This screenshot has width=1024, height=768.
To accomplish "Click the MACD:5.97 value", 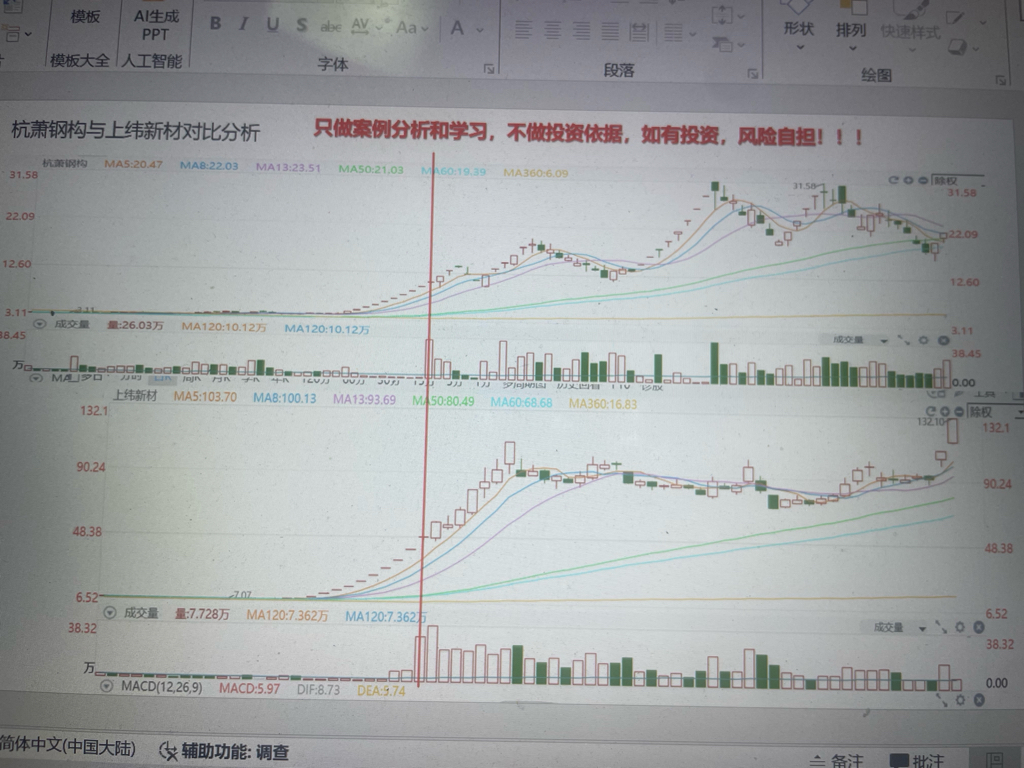I will point(249,688).
